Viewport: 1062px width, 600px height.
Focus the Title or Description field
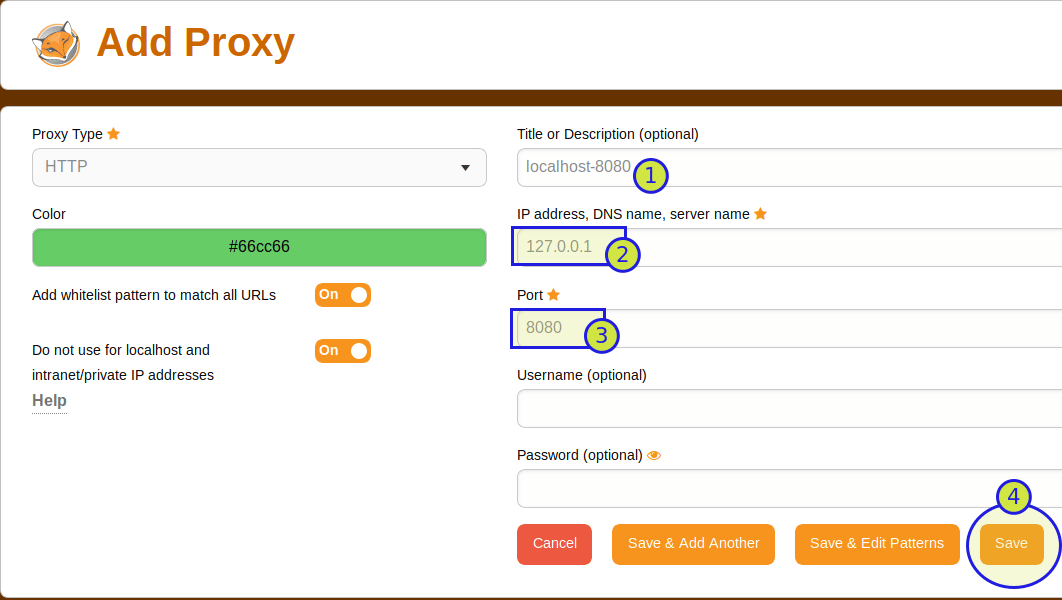789,167
